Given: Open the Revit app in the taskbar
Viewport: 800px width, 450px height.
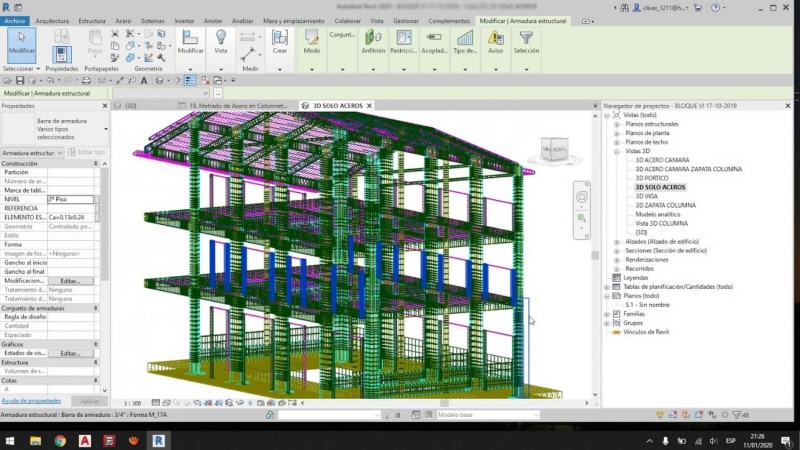Looking at the screenshot, I should [158, 440].
